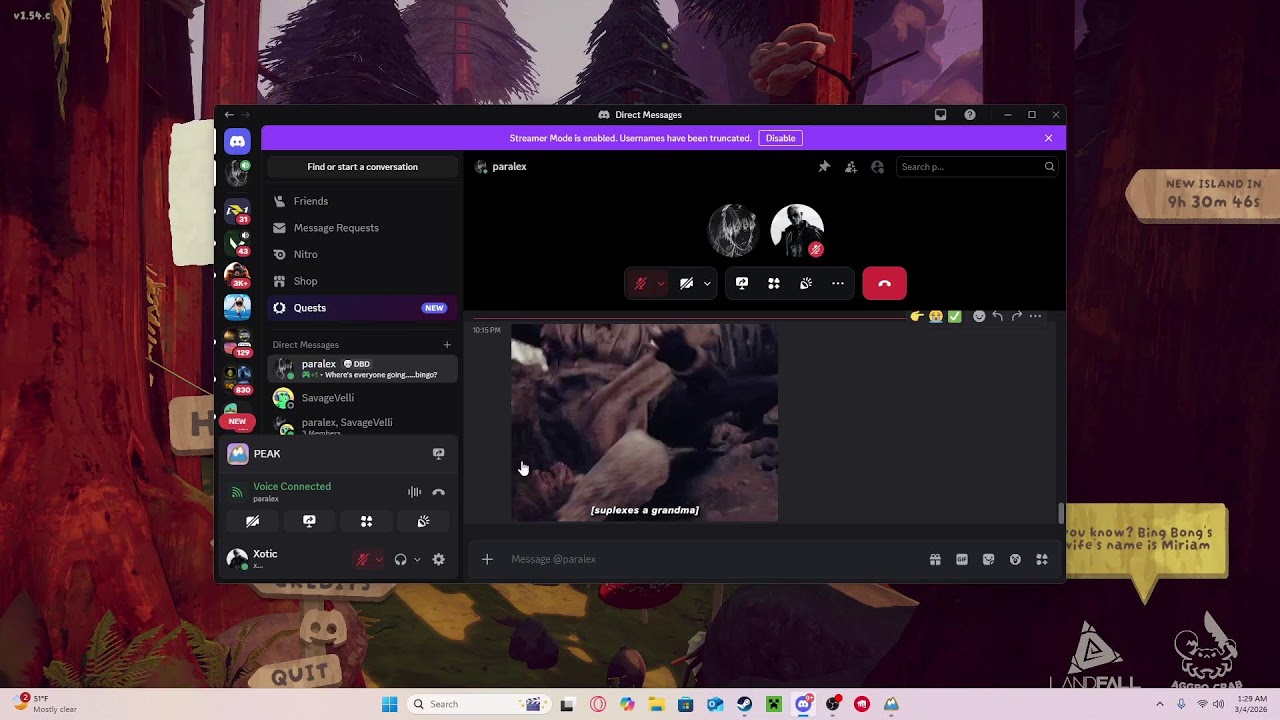The height and width of the screenshot is (720, 1280).
Task: Toggle noise suppression in voice panel
Action: point(414,492)
